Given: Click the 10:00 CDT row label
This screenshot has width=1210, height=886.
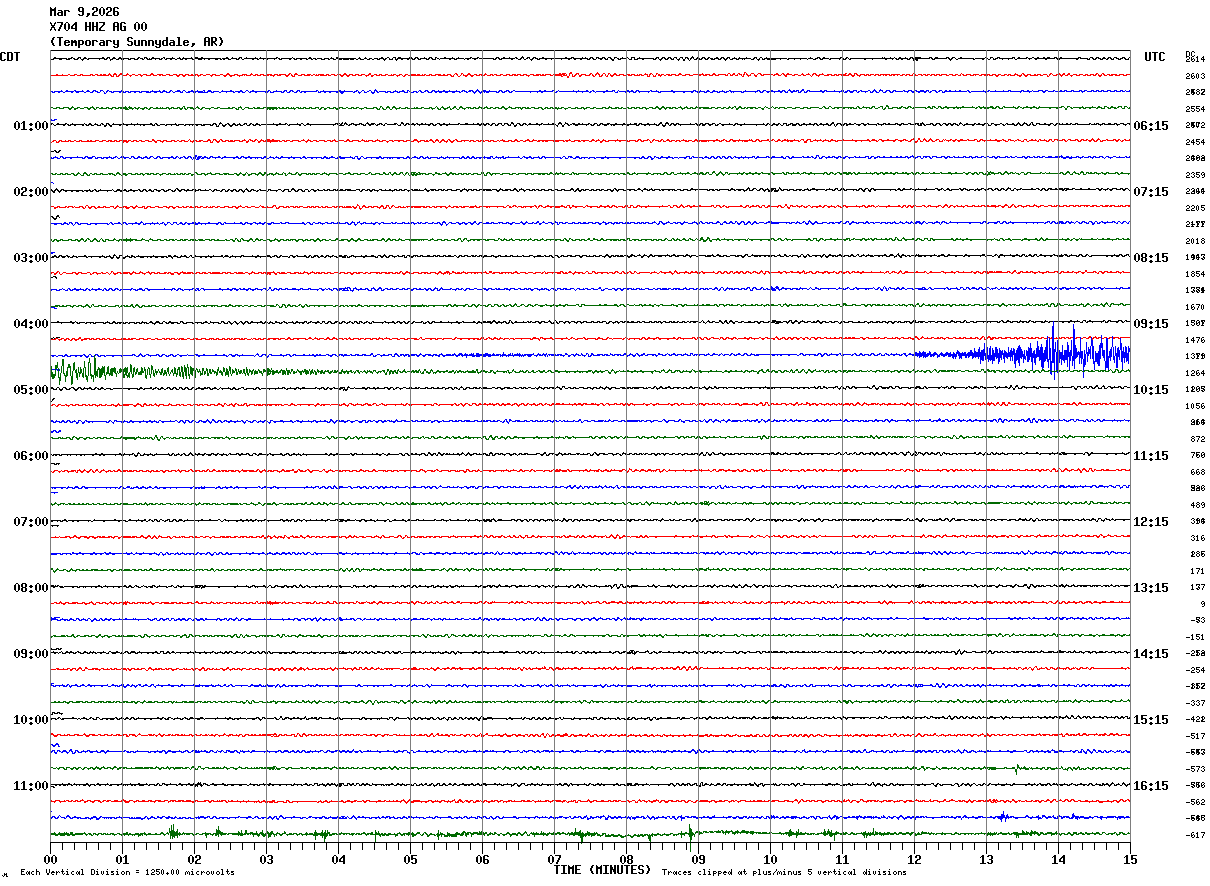Looking at the screenshot, I should click(31, 720).
